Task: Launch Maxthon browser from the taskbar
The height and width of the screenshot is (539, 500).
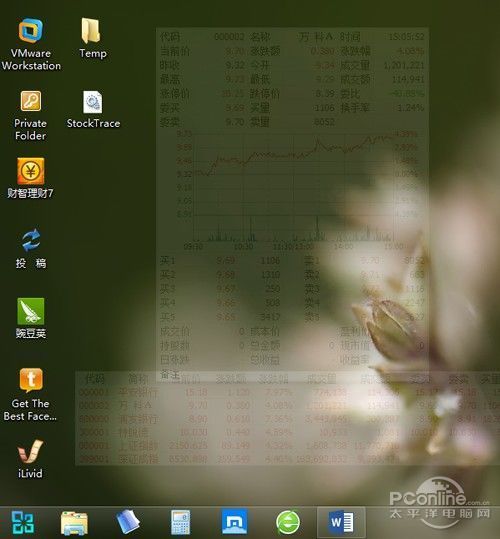Action: click(234, 522)
